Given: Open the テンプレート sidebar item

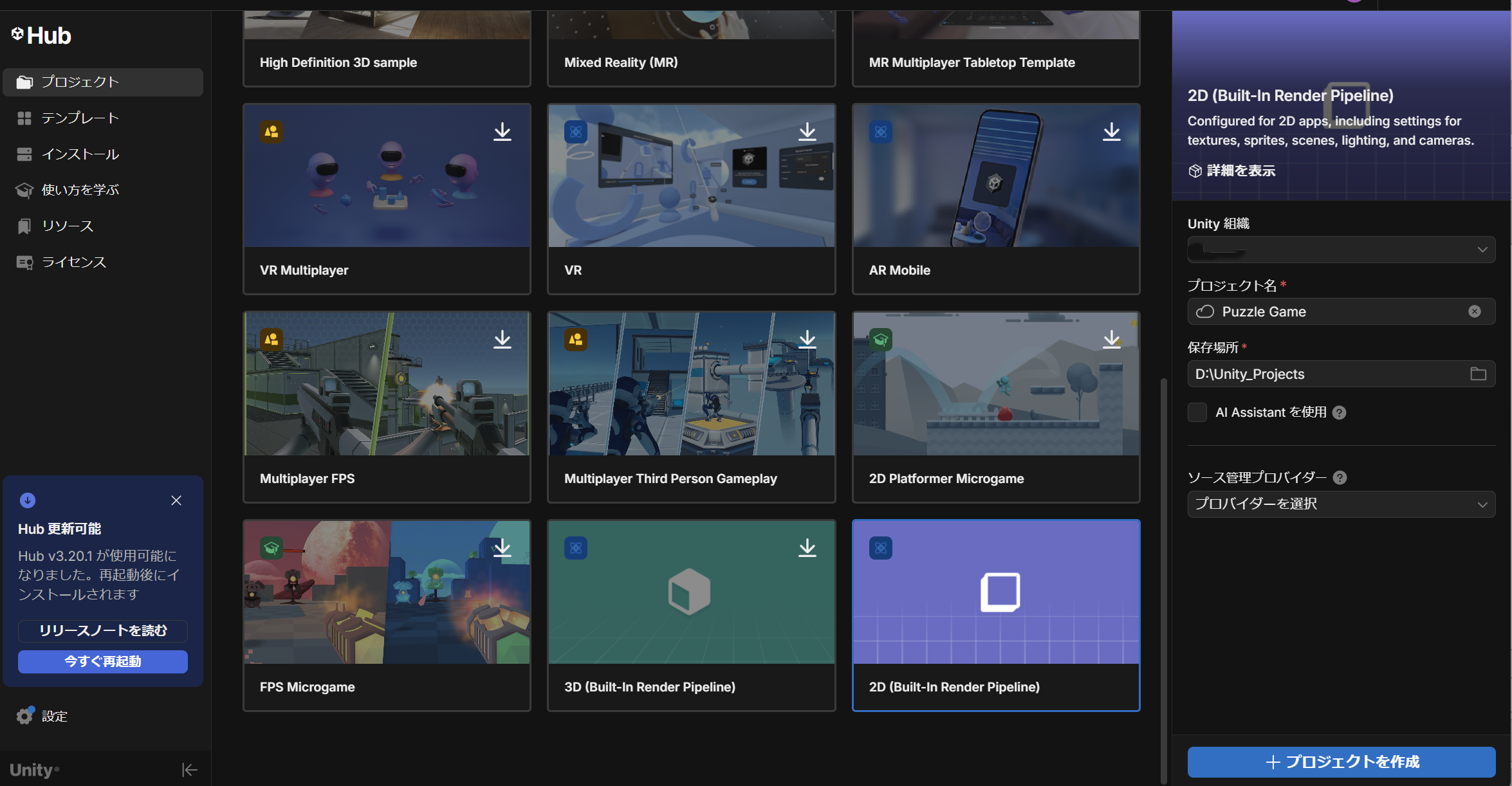Looking at the screenshot, I should tap(103, 118).
